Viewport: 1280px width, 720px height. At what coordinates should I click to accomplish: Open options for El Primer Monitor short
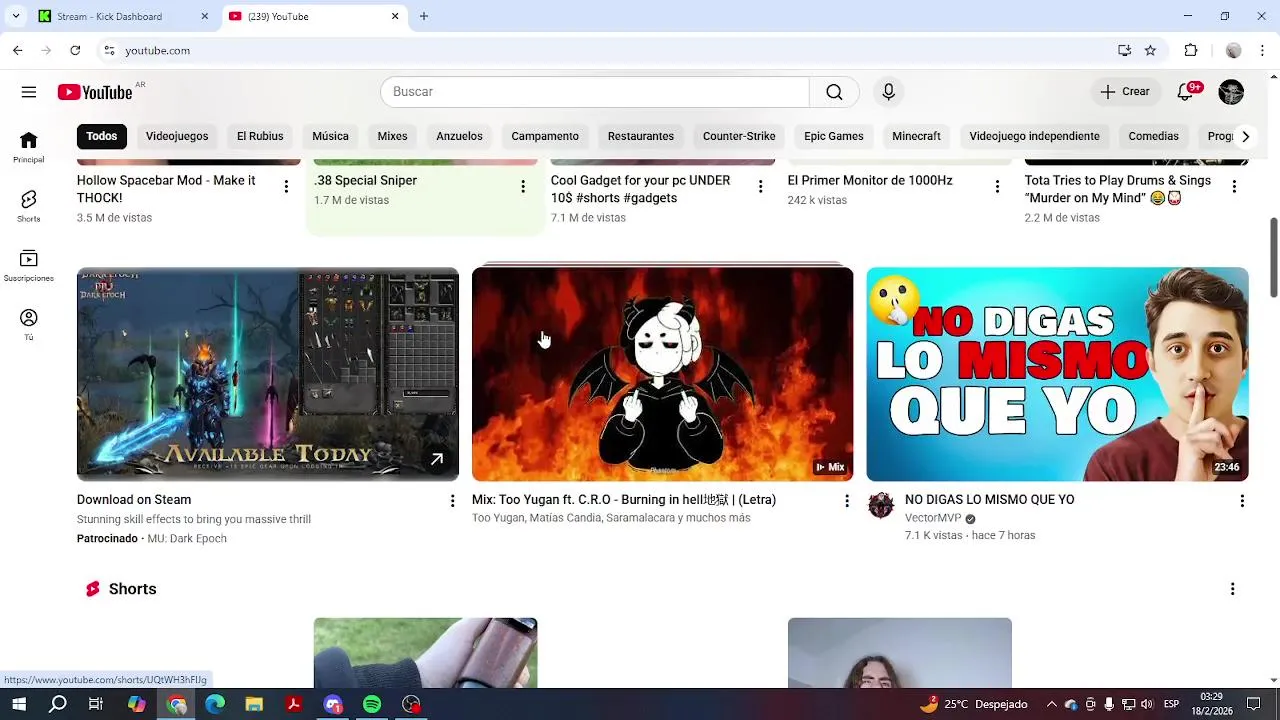pos(997,187)
